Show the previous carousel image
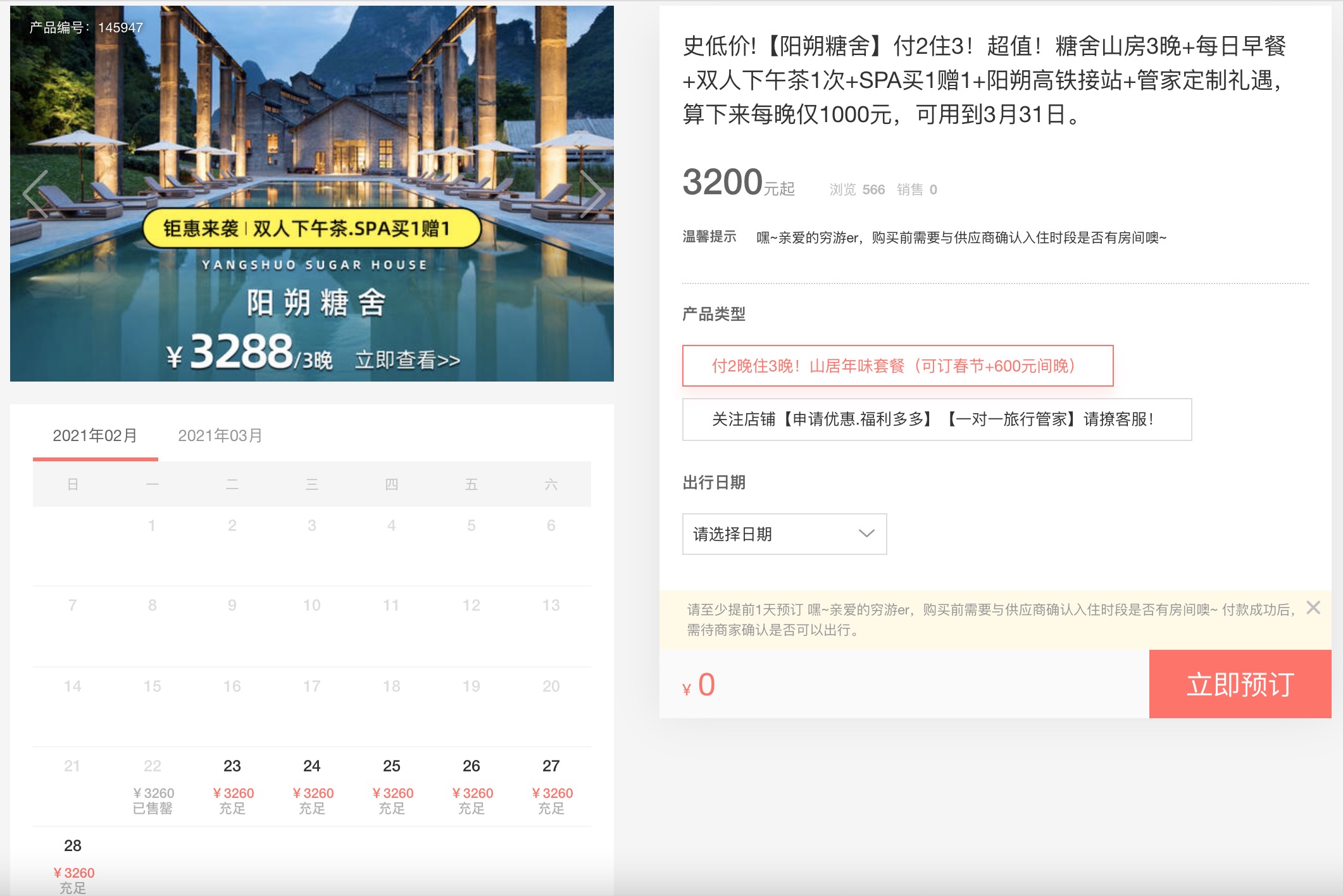Viewport: 1343px width, 896px height. pyautogui.click(x=35, y=194)
